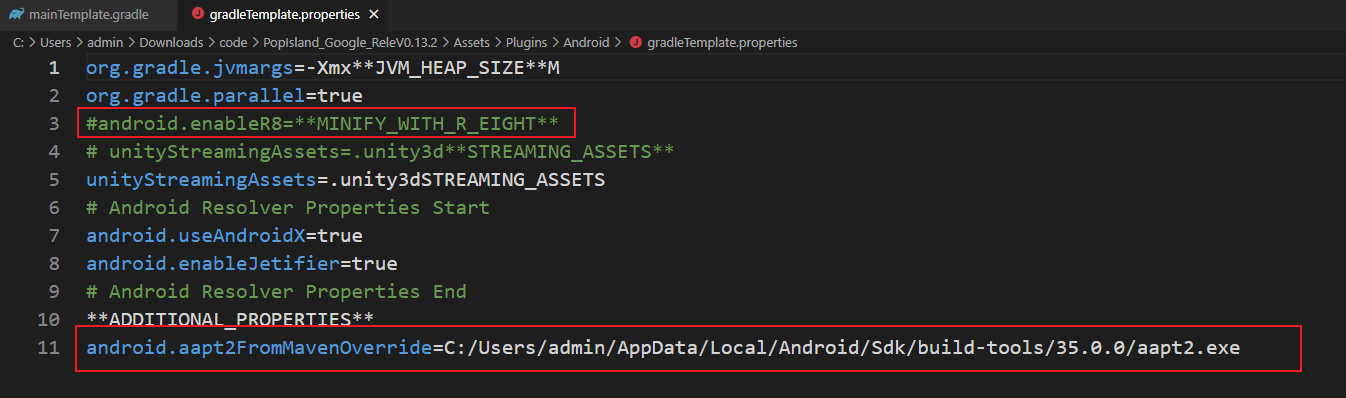The height and width of the screenshot is (398, 1346).
Task: Open the Plugins breadcrumb folder
Action: 526,42
